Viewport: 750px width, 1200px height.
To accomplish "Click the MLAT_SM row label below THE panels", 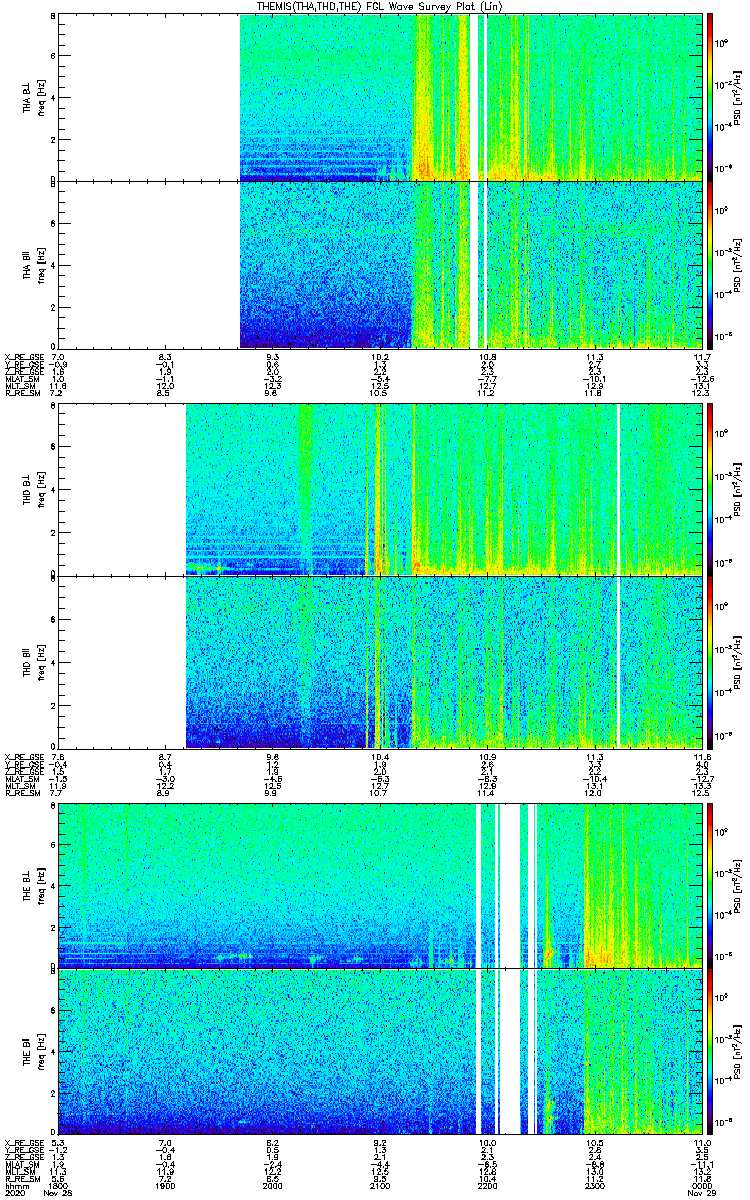I will (20, 1164).
